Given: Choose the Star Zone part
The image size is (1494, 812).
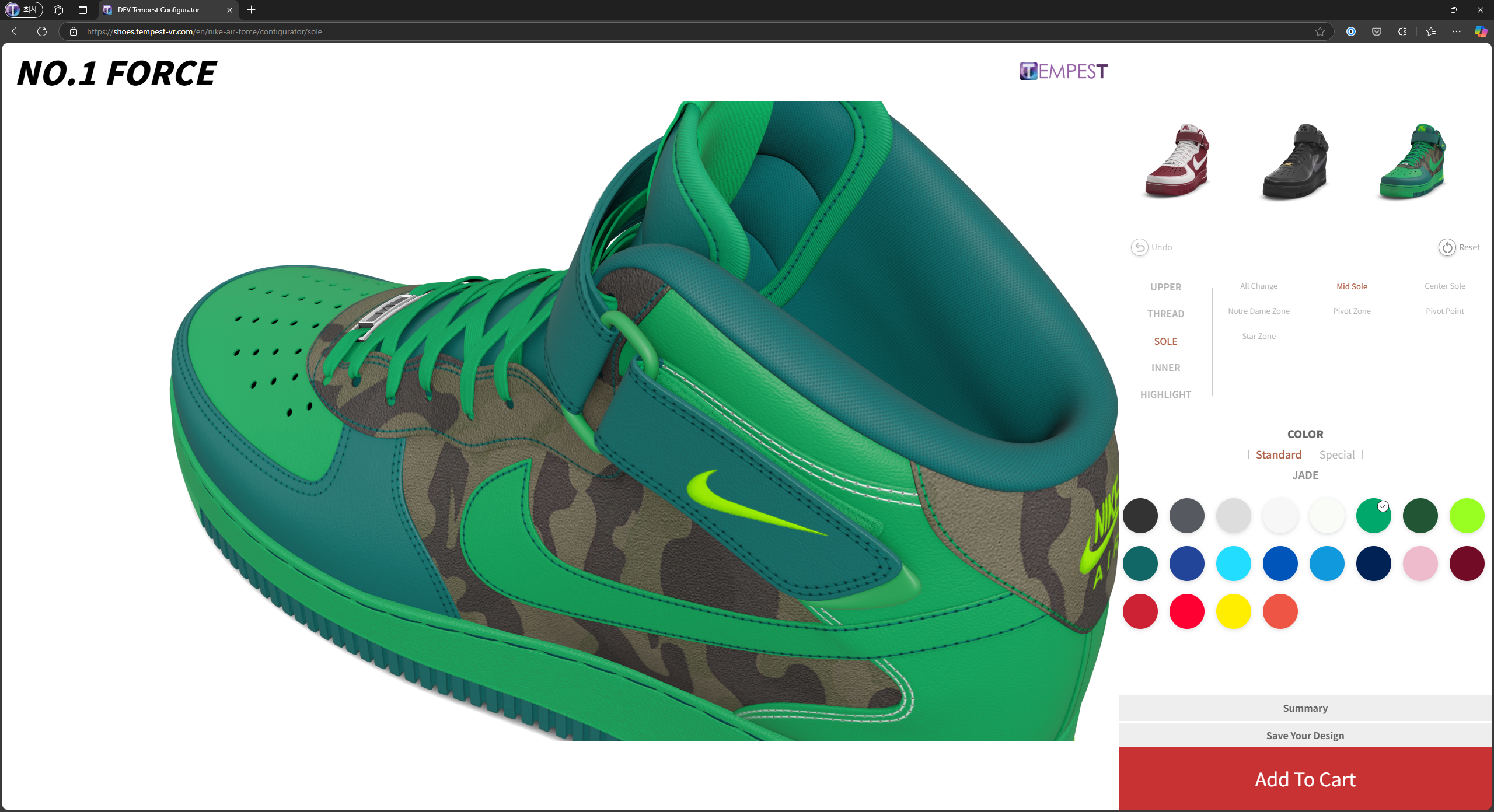Looking at the screenshot, I should tap(1259, 336).
